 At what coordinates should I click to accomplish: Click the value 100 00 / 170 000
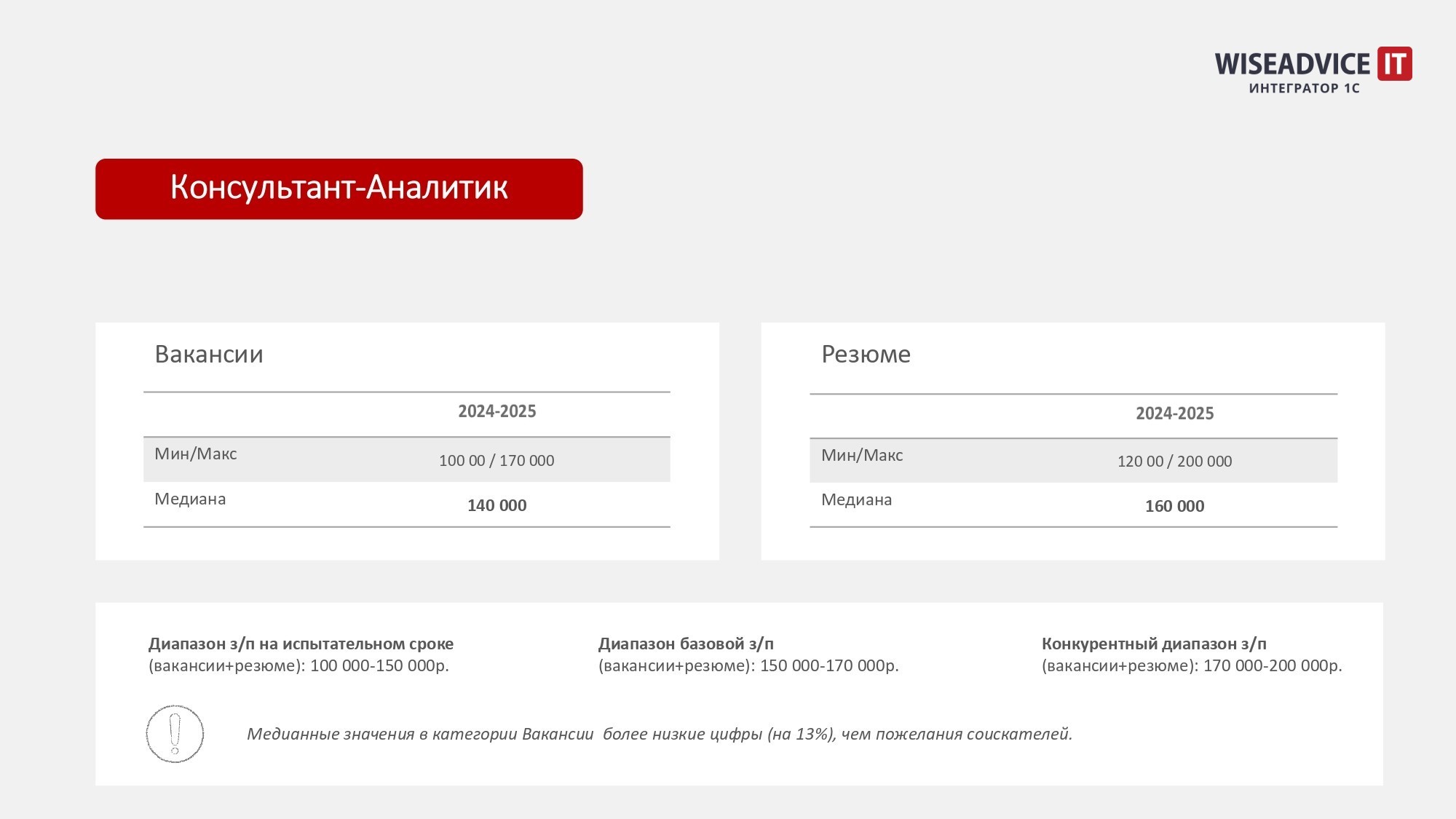click(496, 461)
